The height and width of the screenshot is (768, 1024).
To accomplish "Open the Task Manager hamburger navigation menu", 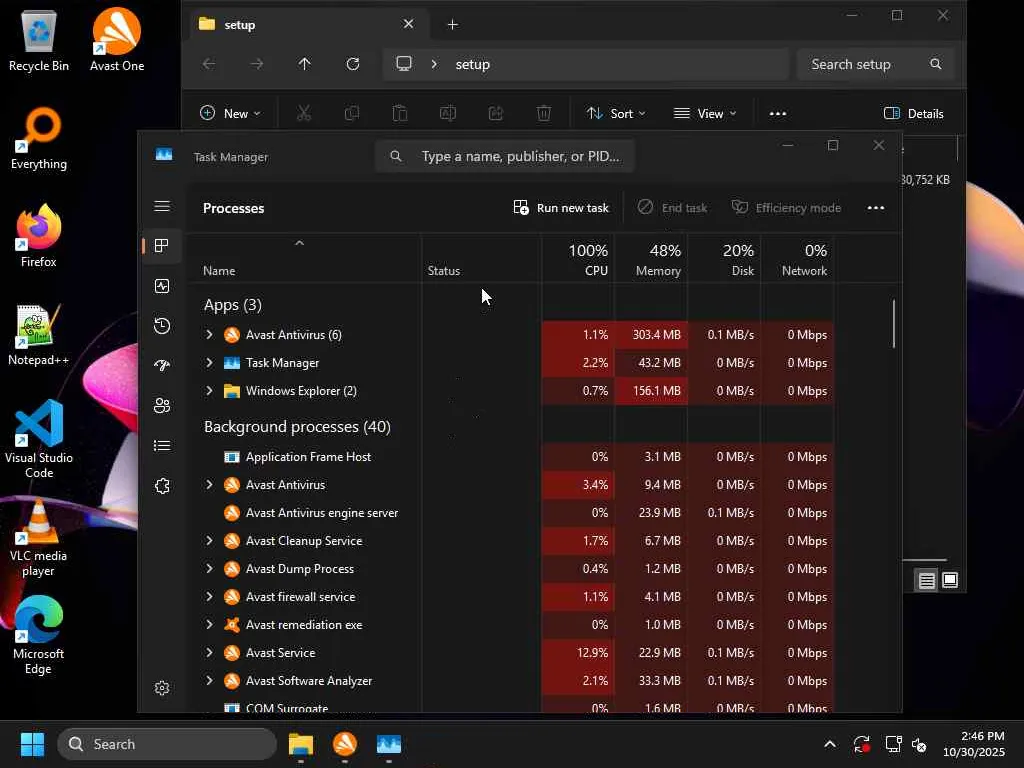I will [x=162, y=206].
